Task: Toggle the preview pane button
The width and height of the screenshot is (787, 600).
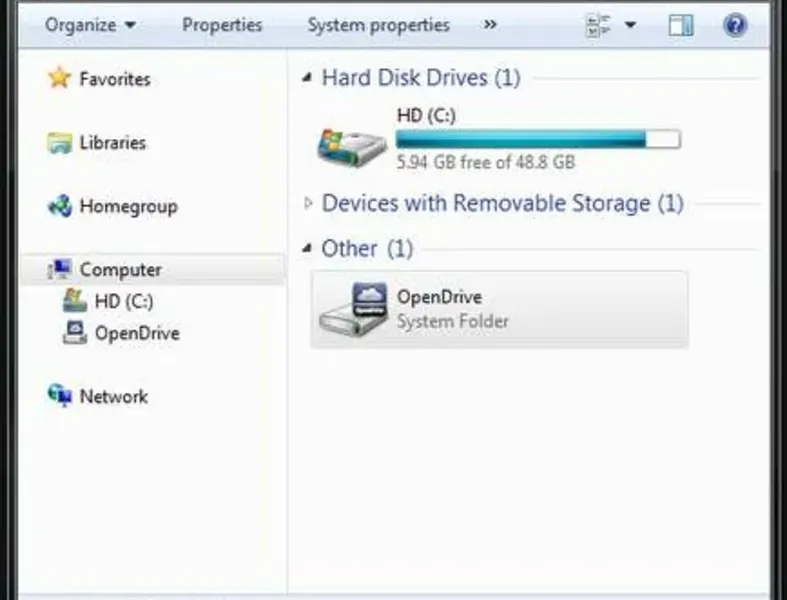Action: (681, 25)
